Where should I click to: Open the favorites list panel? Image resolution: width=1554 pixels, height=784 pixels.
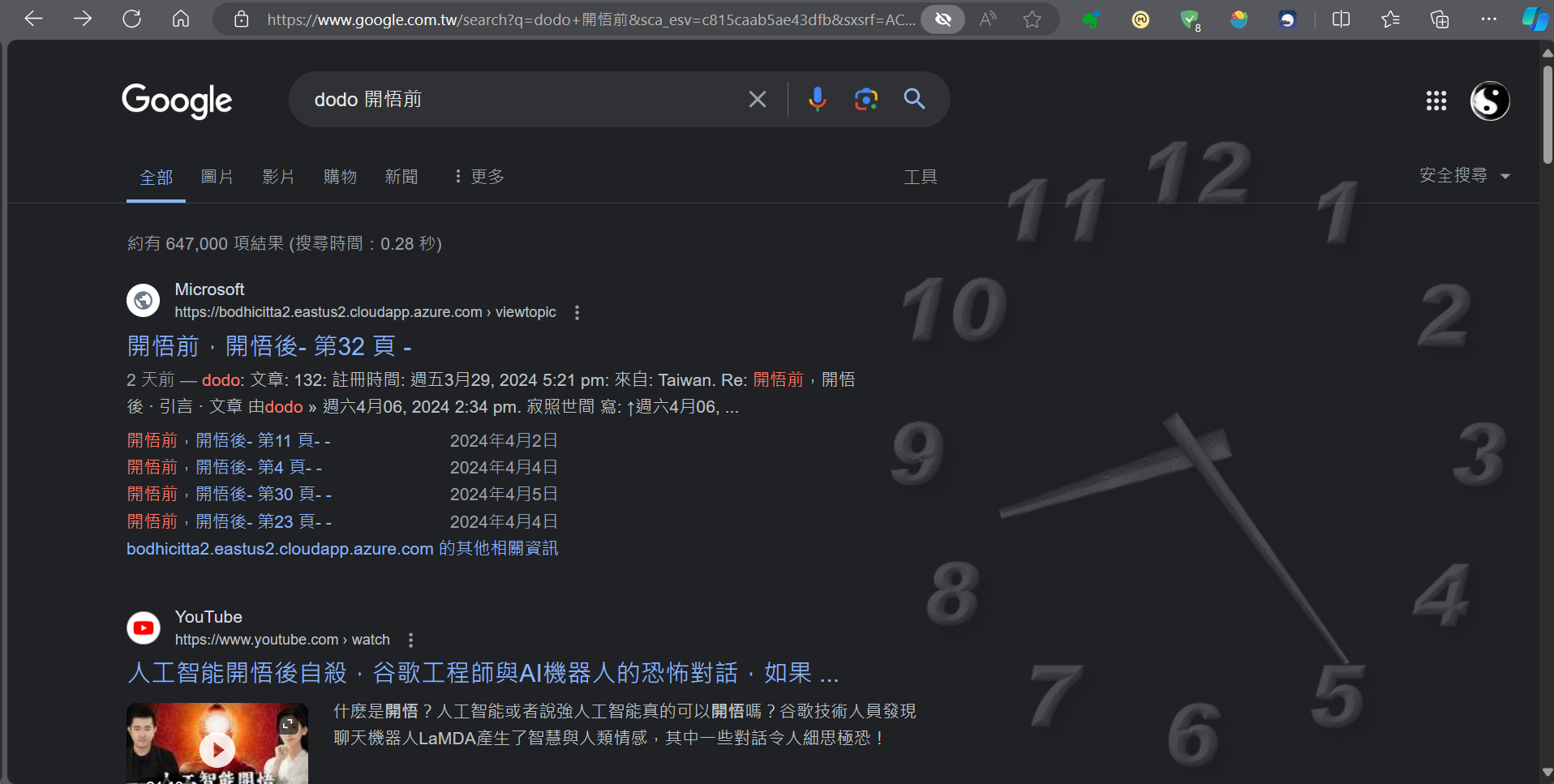pyautogui.click(x=1390, y=19)
